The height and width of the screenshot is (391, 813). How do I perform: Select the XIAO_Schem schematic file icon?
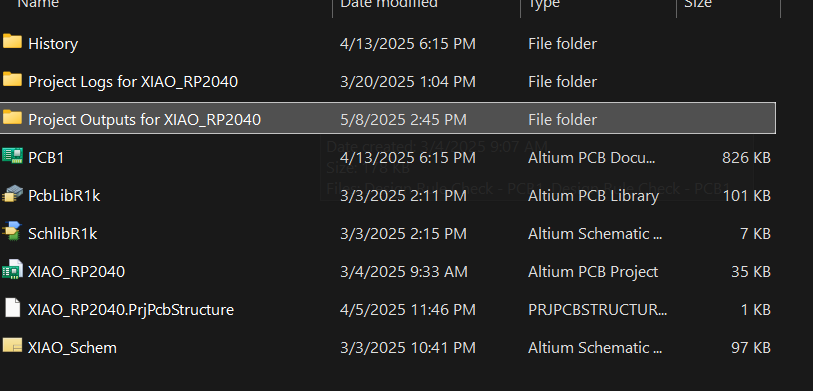click(x=12, y=346)
